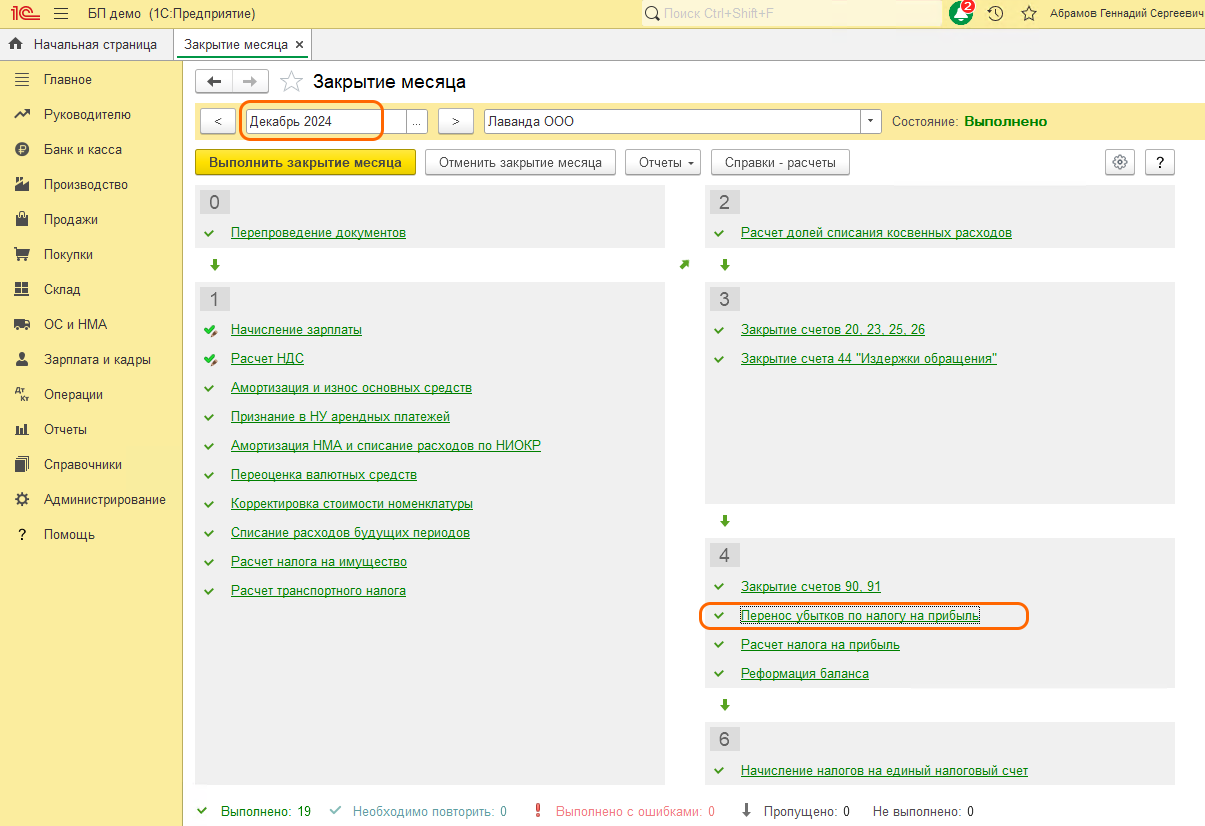Open the hamburger main menu icon

pos(61,14)
